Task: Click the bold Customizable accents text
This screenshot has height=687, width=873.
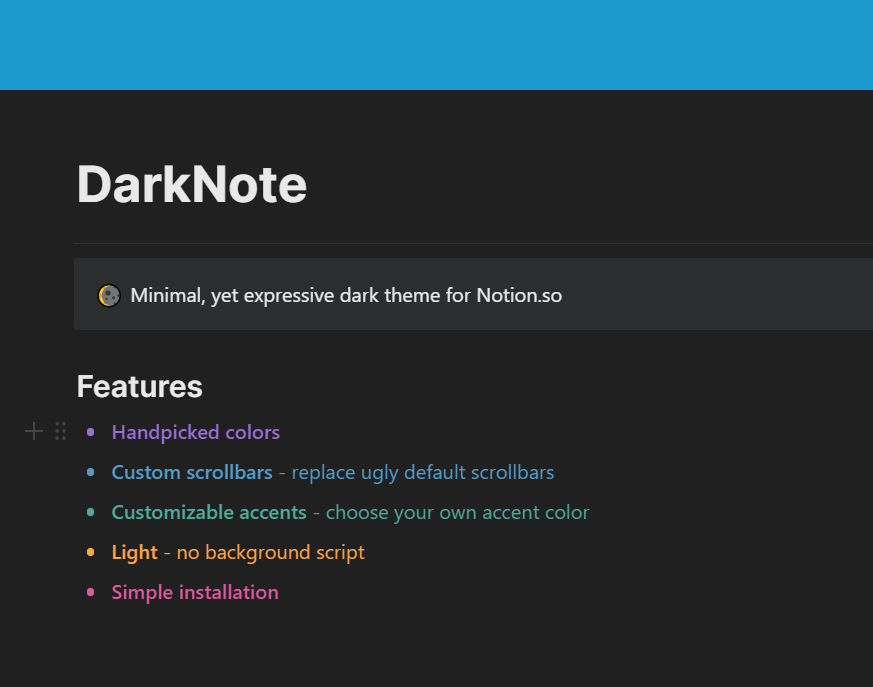Action: point(209,512)
